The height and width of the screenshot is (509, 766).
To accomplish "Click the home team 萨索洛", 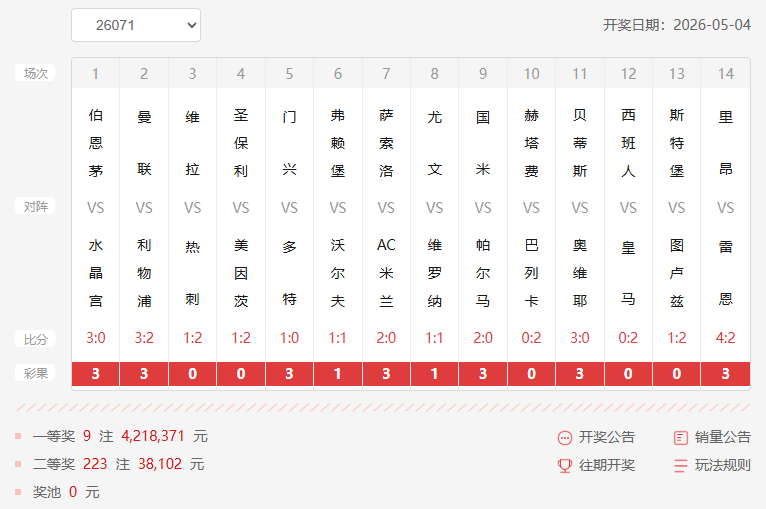I will tap(386, 143).
